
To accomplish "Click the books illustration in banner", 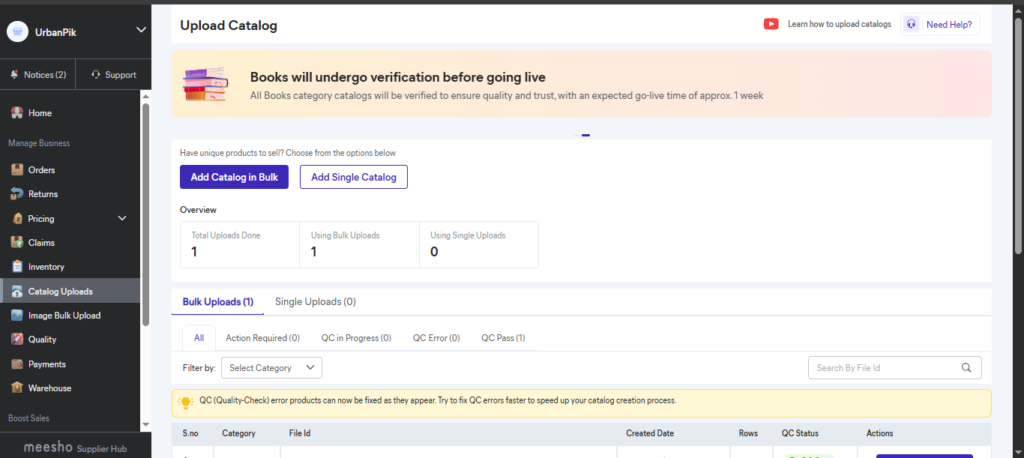I will pos(206,84).
